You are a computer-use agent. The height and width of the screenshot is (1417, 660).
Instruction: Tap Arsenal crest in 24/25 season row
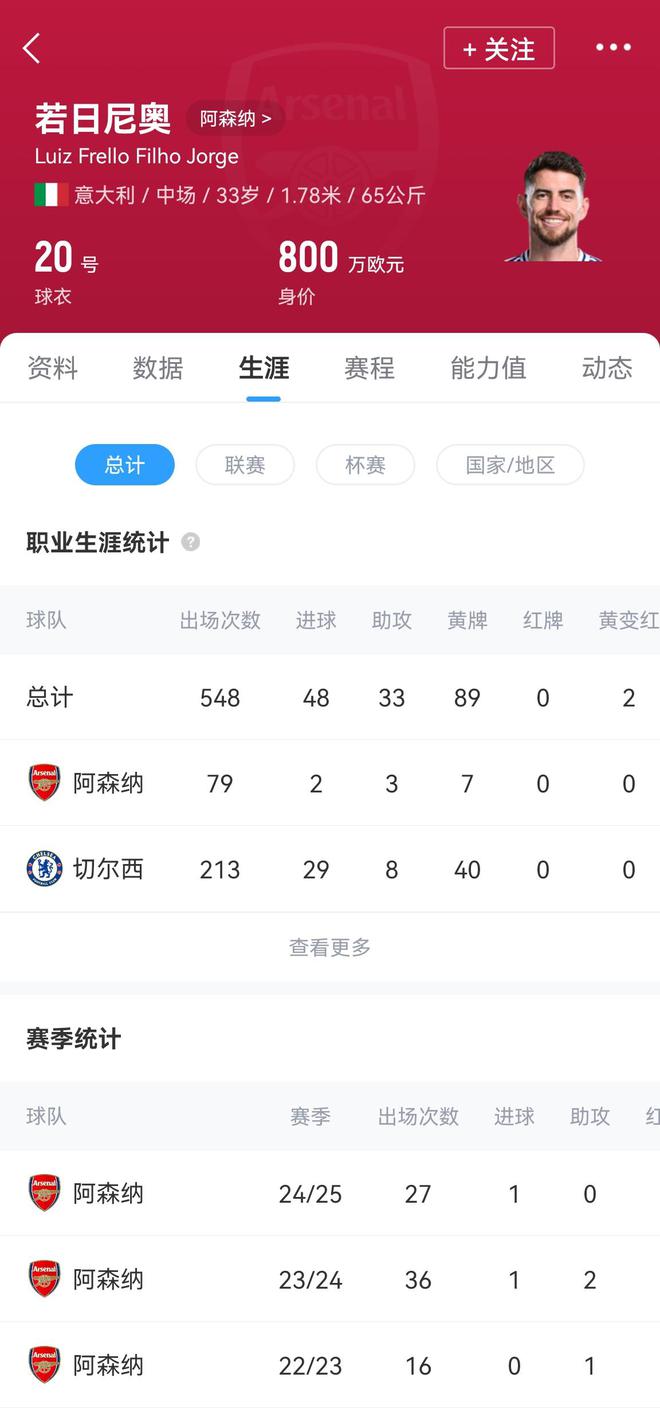(x=44, y=1193)
